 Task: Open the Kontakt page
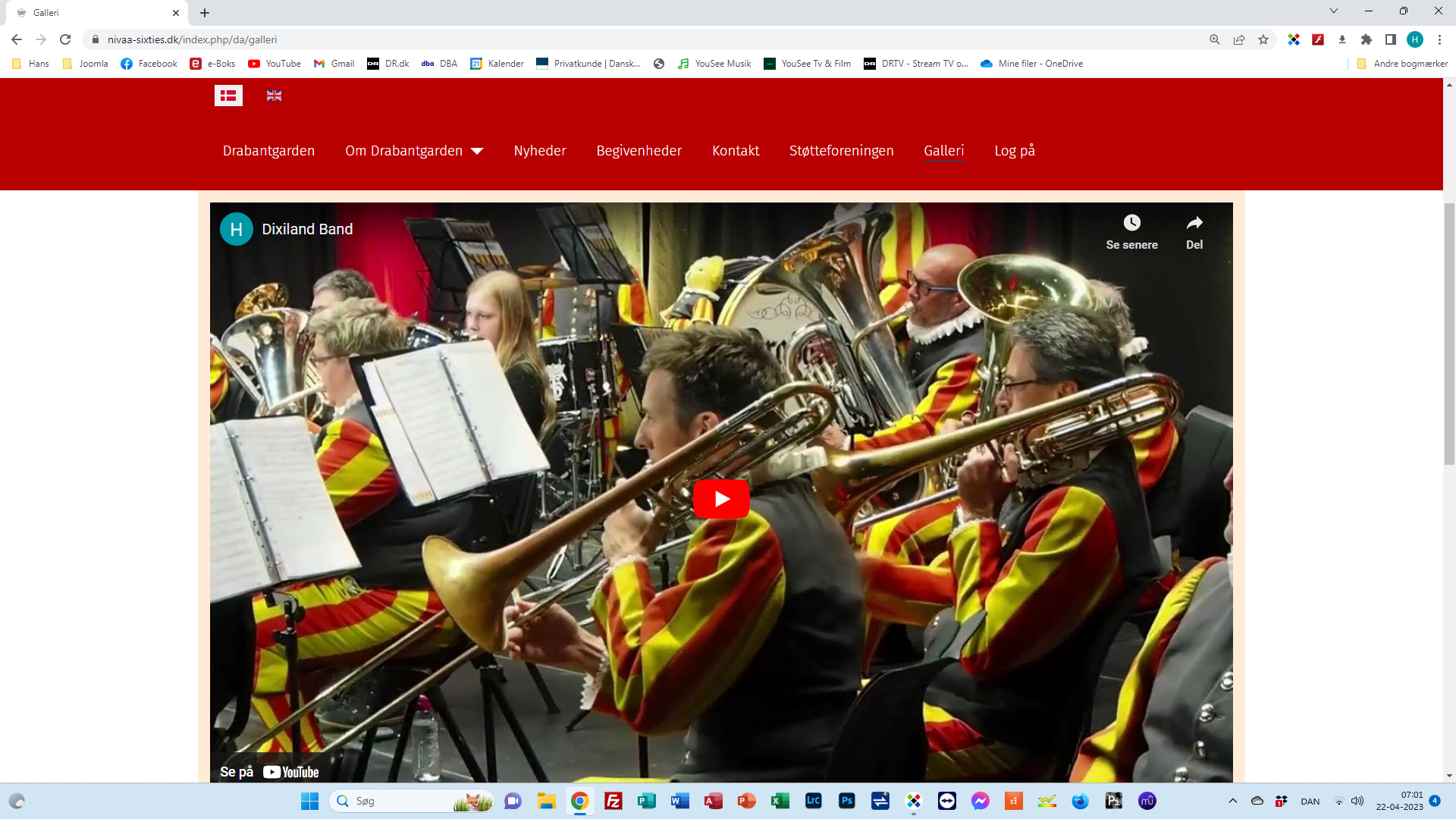tap(736, 151)
